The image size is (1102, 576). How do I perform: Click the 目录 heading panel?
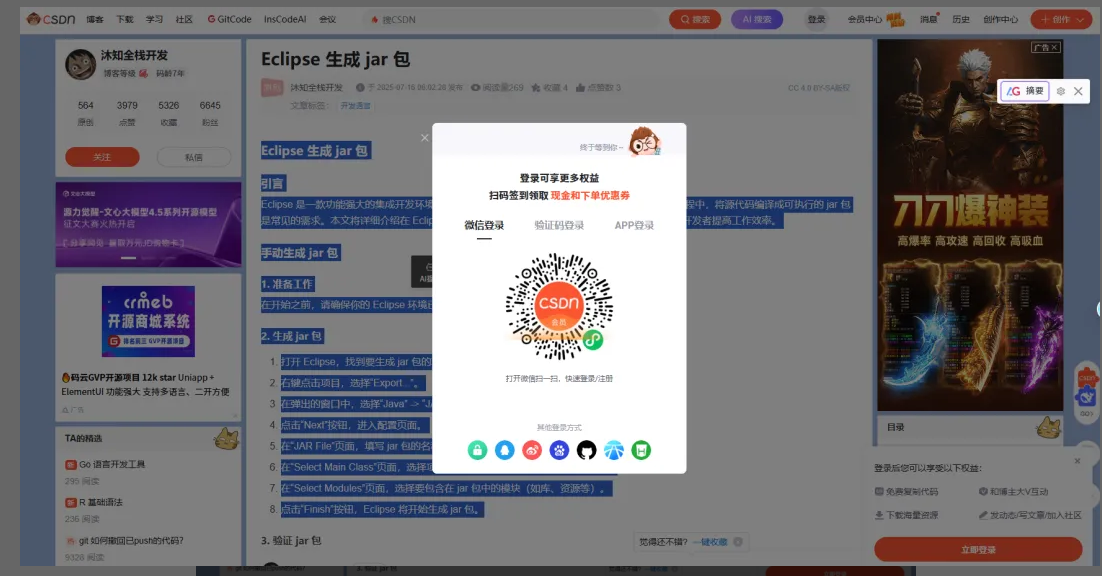[x=970, y=427]
